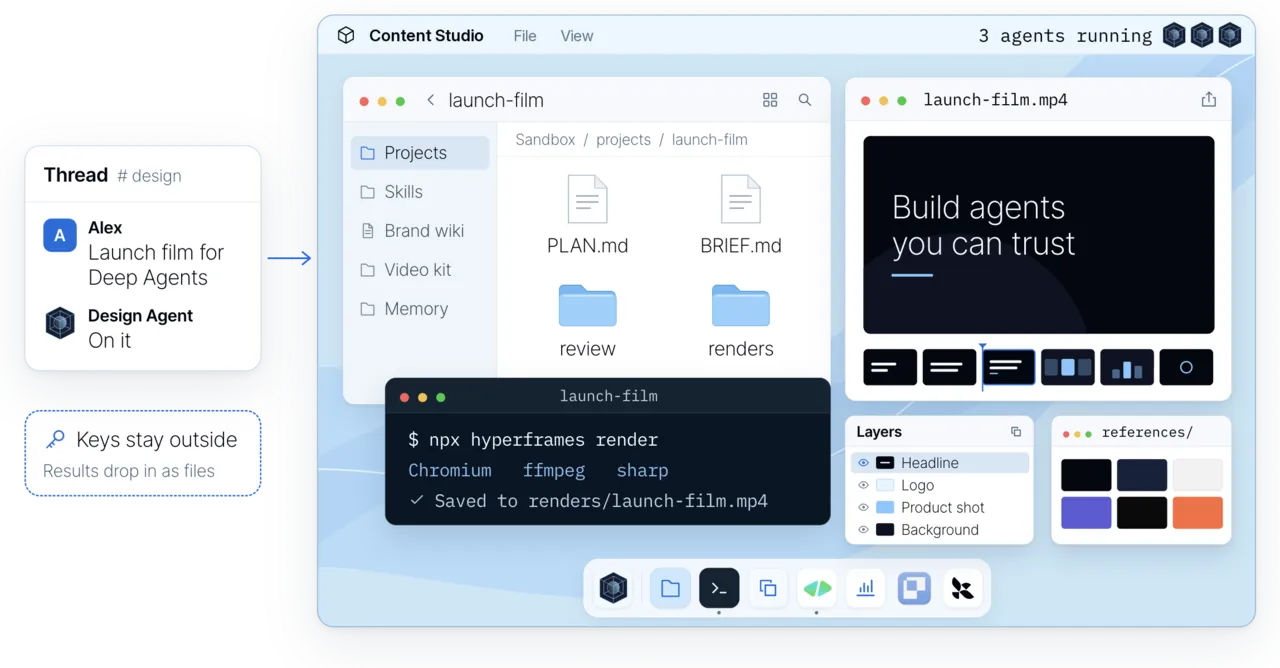Click Sandbox in the breadcrumb path
This screenshot has width=1280, height=668.
pyautogui.click(x=545, y=140)
